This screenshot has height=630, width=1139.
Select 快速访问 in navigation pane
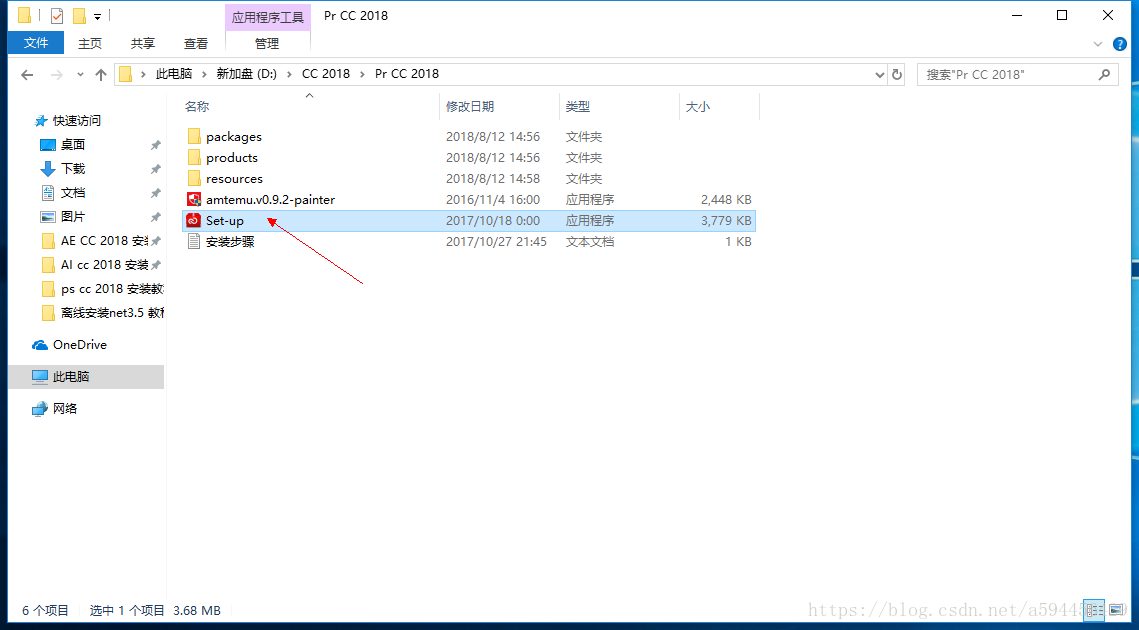pos(76,121)
